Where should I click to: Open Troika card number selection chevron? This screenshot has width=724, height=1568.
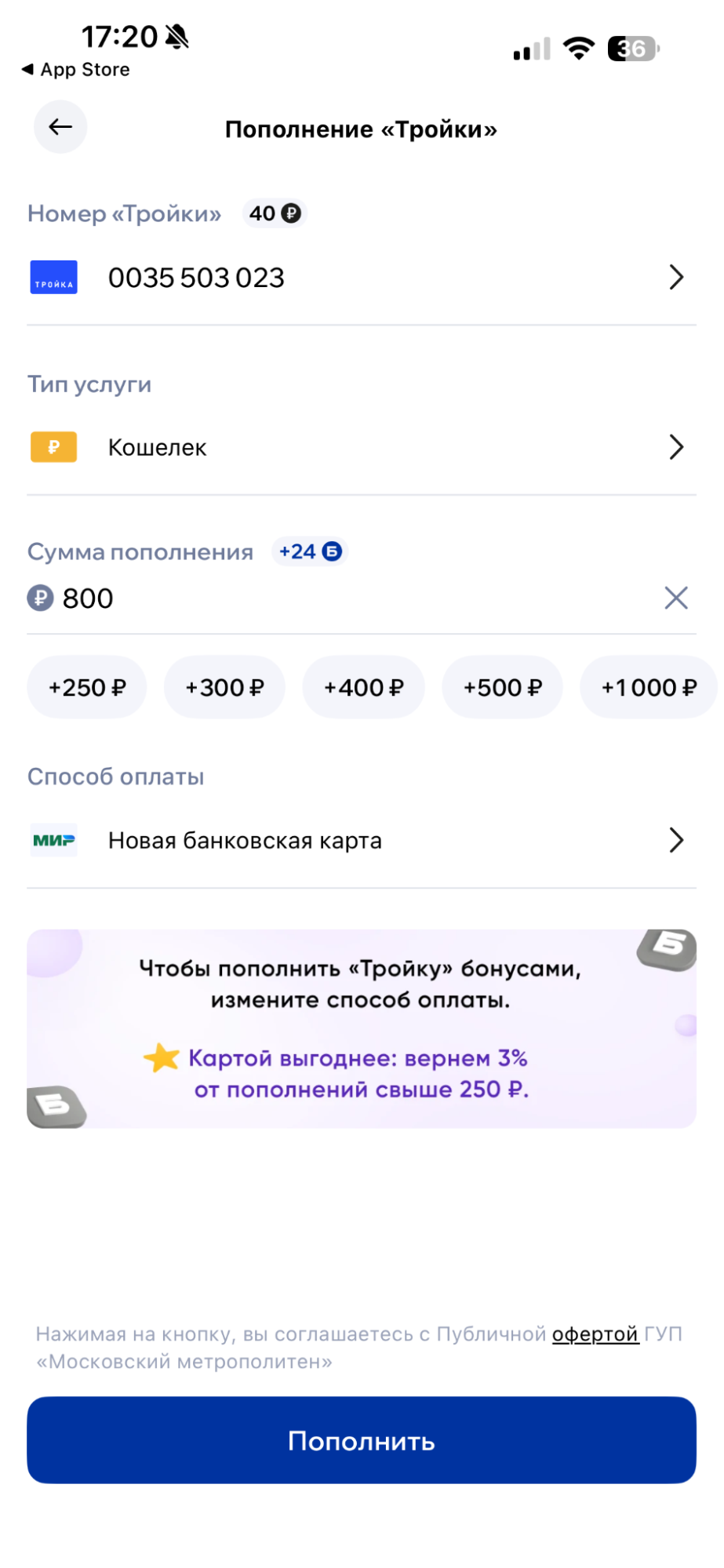click(675, 278)
